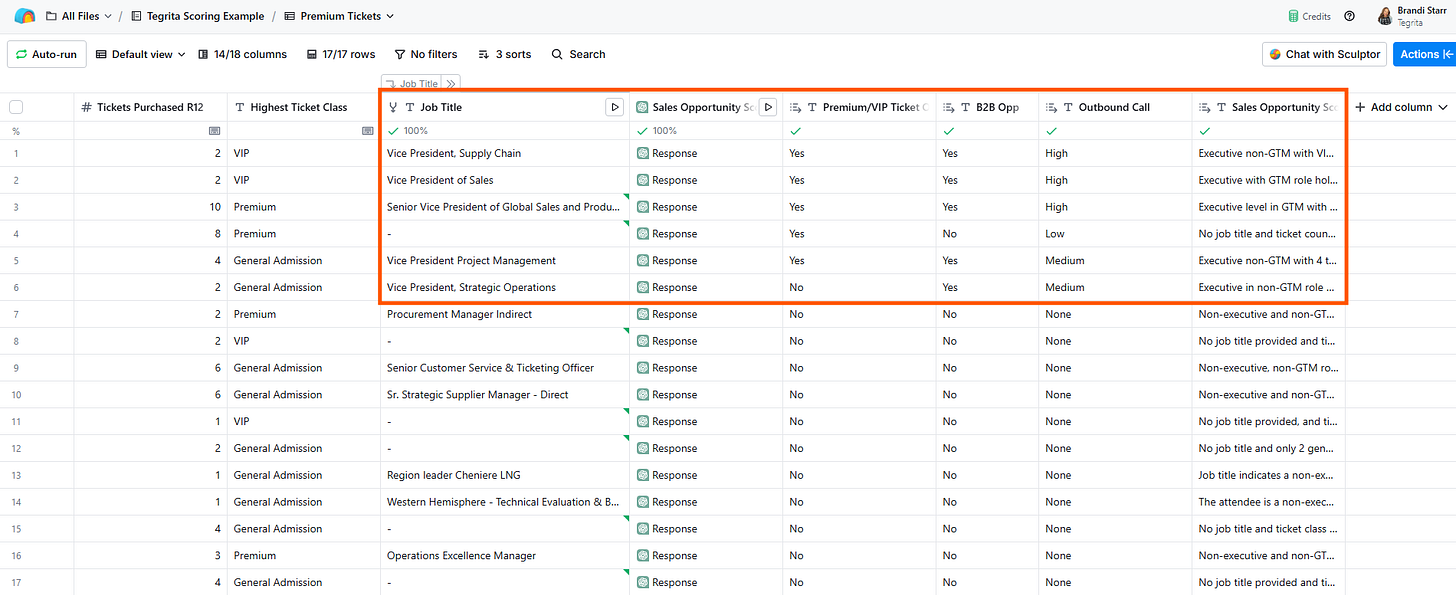The height and width of the screenshot is (595, 1456).
Task: Click the help question mark icon
Action: click(x=1349, y=16)
